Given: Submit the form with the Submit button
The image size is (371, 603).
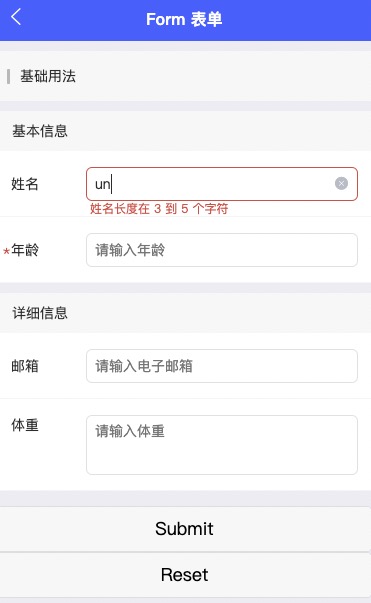Looking at the screenshot, I should (185, 529).
